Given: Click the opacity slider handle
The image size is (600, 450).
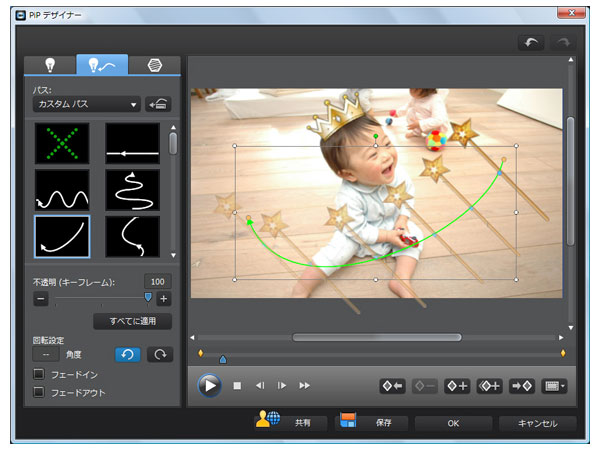Looking at the screenshot, I should pos(148,297).
